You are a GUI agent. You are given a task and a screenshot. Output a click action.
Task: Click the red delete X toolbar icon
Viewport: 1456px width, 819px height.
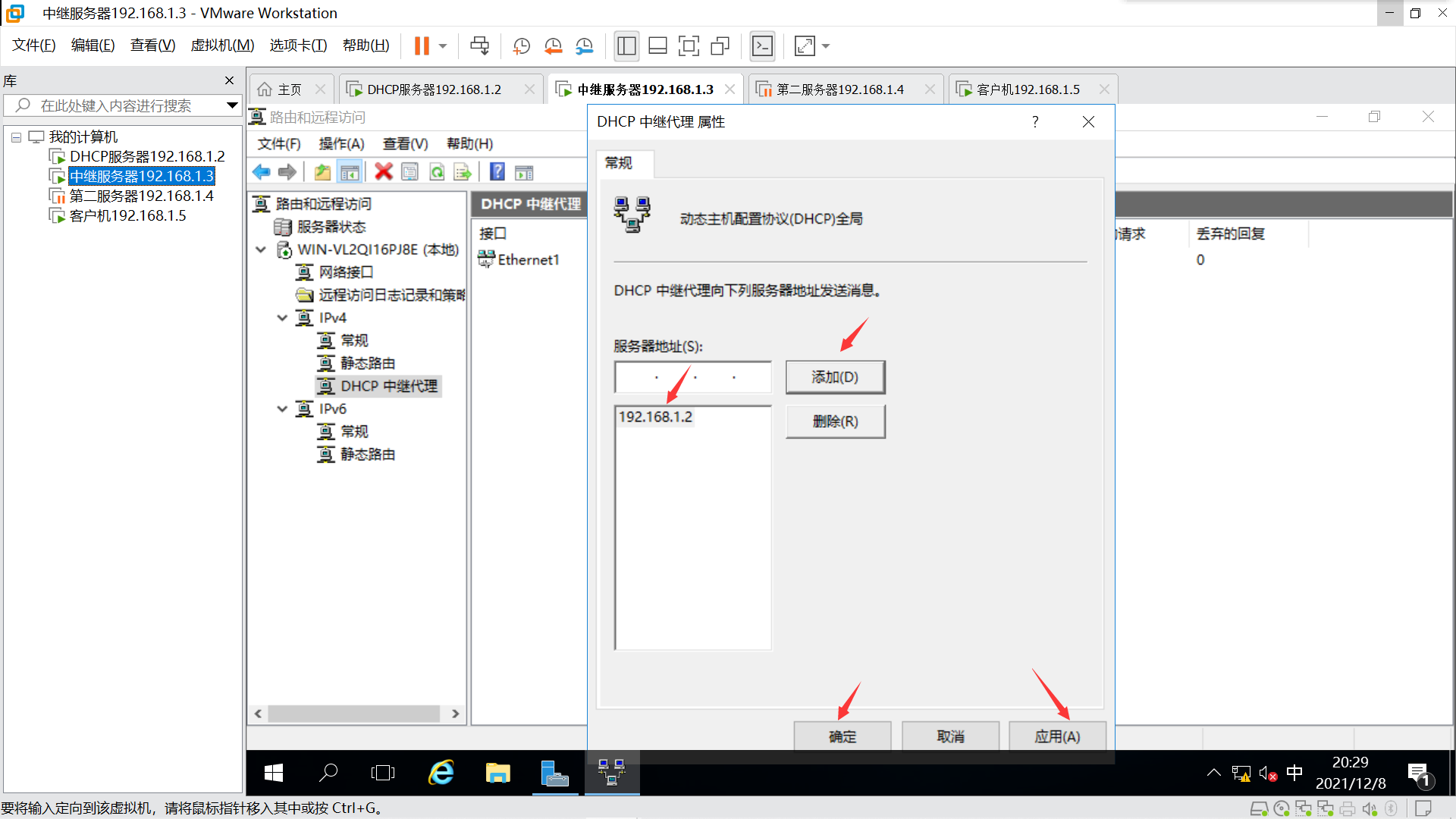click(x=384, y=172)
